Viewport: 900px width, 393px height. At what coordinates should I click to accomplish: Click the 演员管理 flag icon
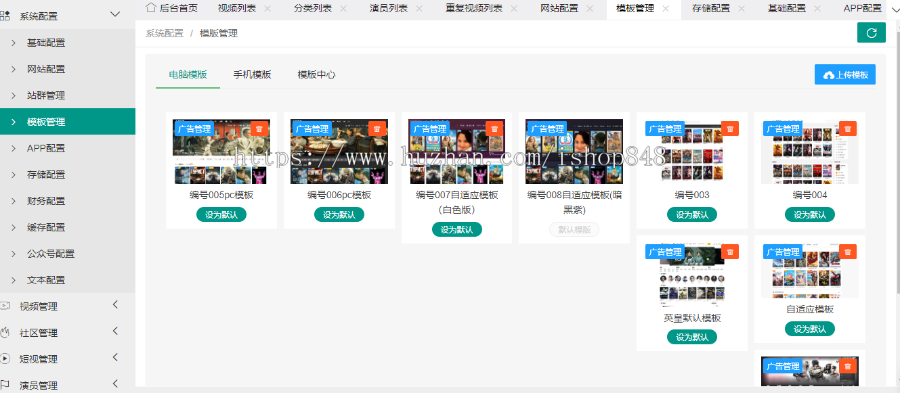point(5,385)
